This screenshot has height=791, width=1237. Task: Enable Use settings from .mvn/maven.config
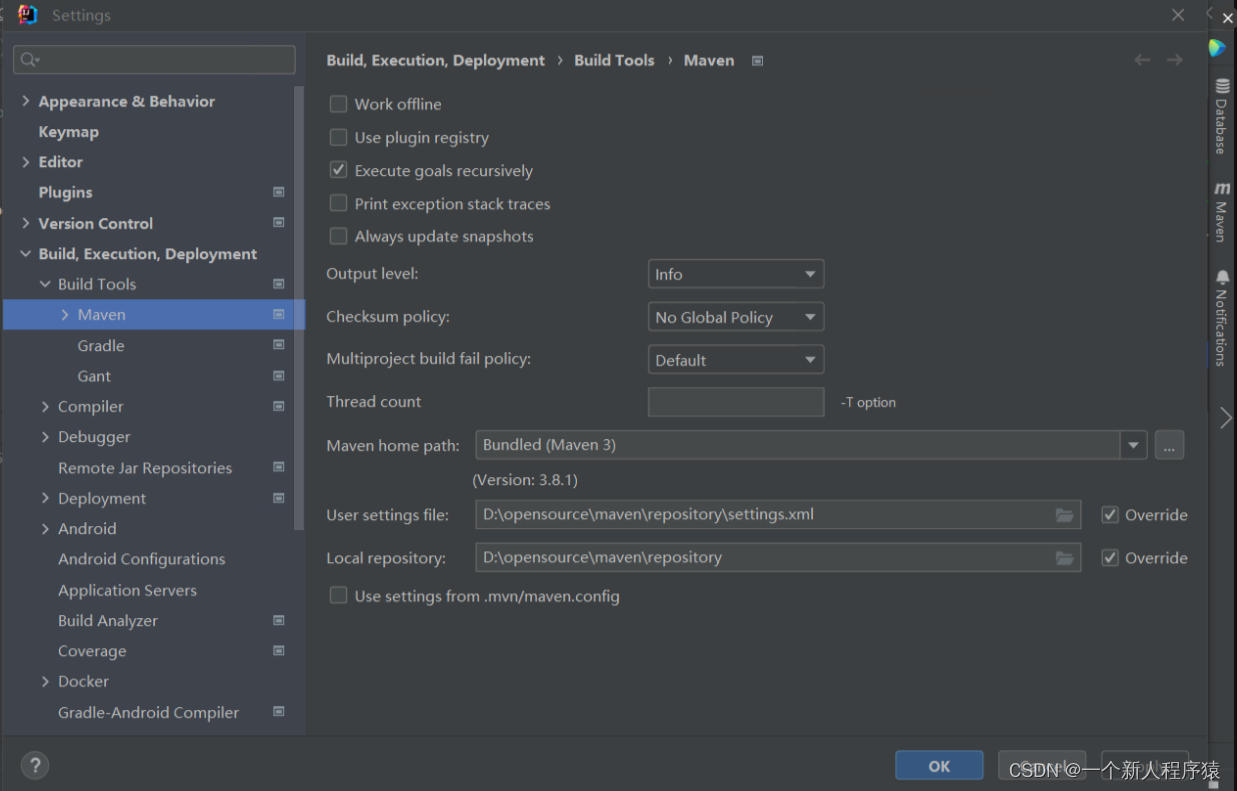tap(339, 596)
